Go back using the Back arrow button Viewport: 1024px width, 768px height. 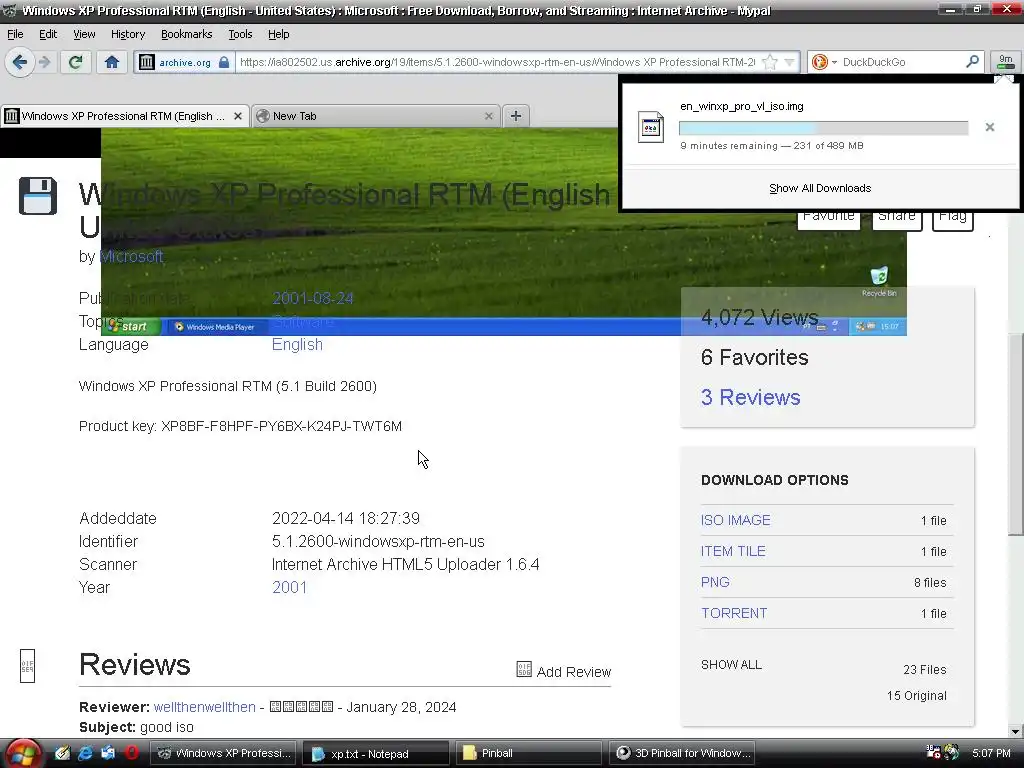tap(20, 62)
